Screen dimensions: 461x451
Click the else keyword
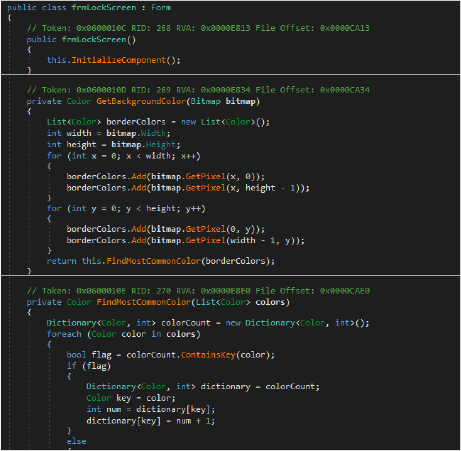(76, 441)
